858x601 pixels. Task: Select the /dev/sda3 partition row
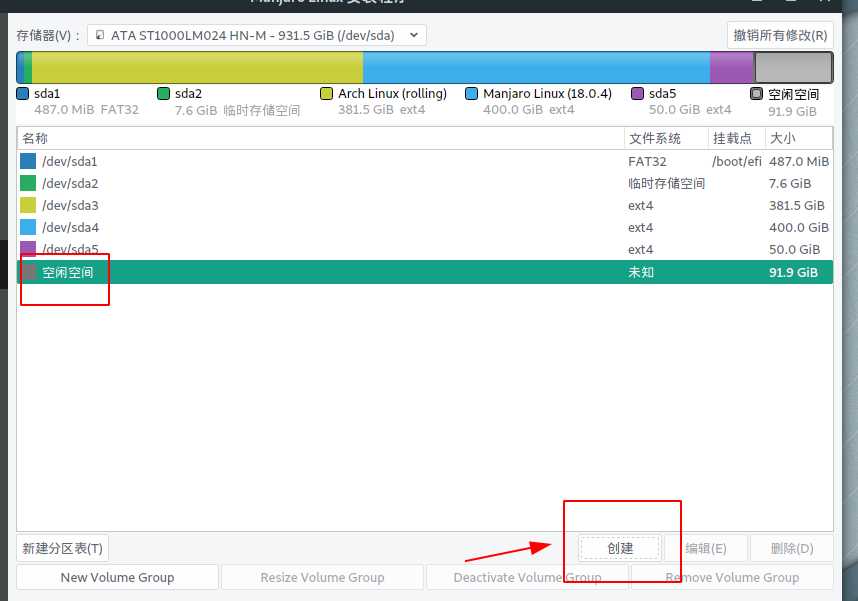(425, 205)
